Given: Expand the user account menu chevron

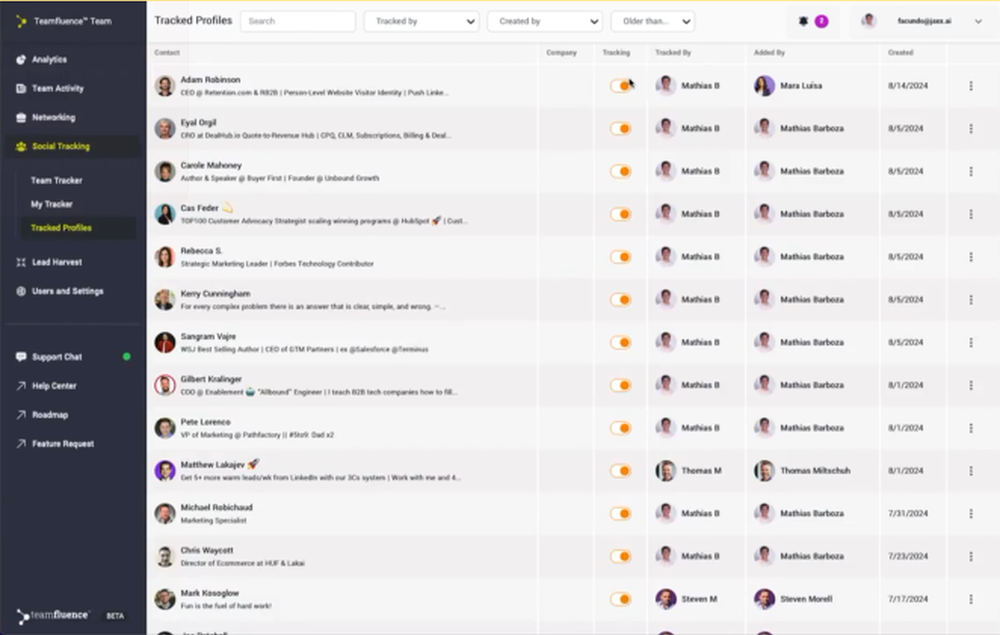Looking at the screenshot, I should pyautogui.click(x=978, y=21).
